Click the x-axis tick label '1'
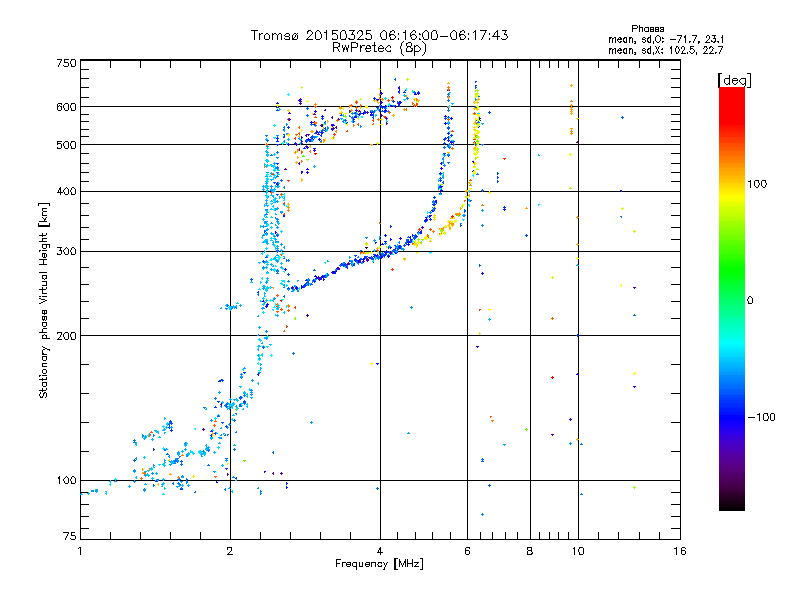The width and height of the screenshot is (800, 600). pos(80,551)
